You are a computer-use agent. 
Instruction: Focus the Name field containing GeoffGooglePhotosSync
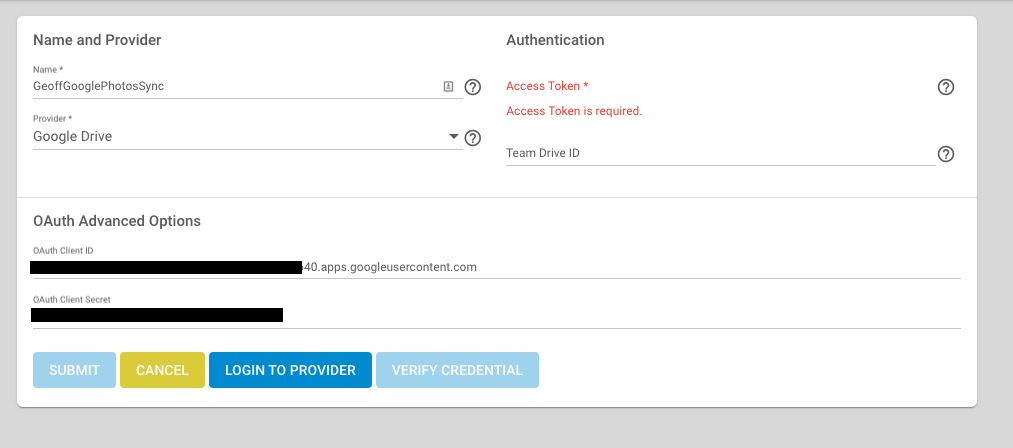pos(235,86)
